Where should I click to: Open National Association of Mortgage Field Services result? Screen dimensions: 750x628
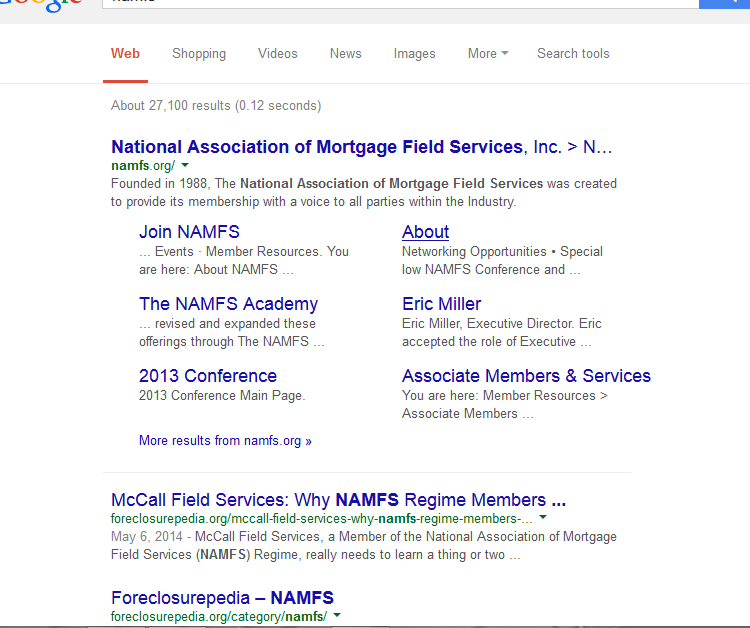pyautogui.click(x=362, y=147)
